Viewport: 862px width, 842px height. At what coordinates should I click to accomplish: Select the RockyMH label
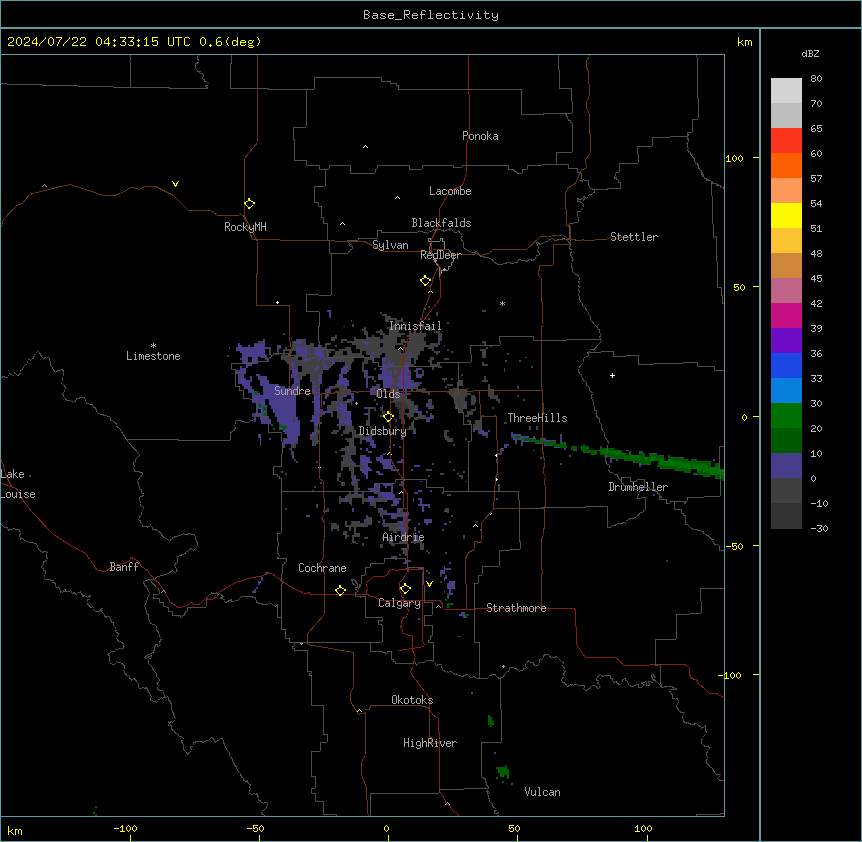(x=245, y=227)
